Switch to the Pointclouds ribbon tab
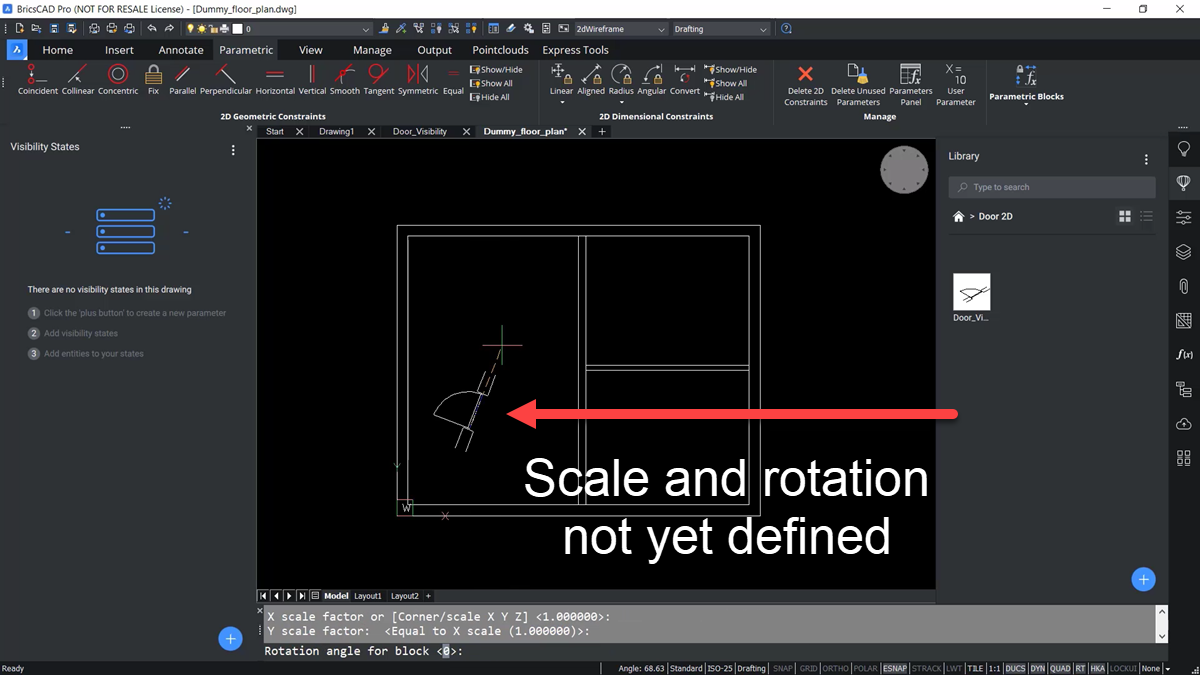The image size is (1200, 675). pos(500,49)
